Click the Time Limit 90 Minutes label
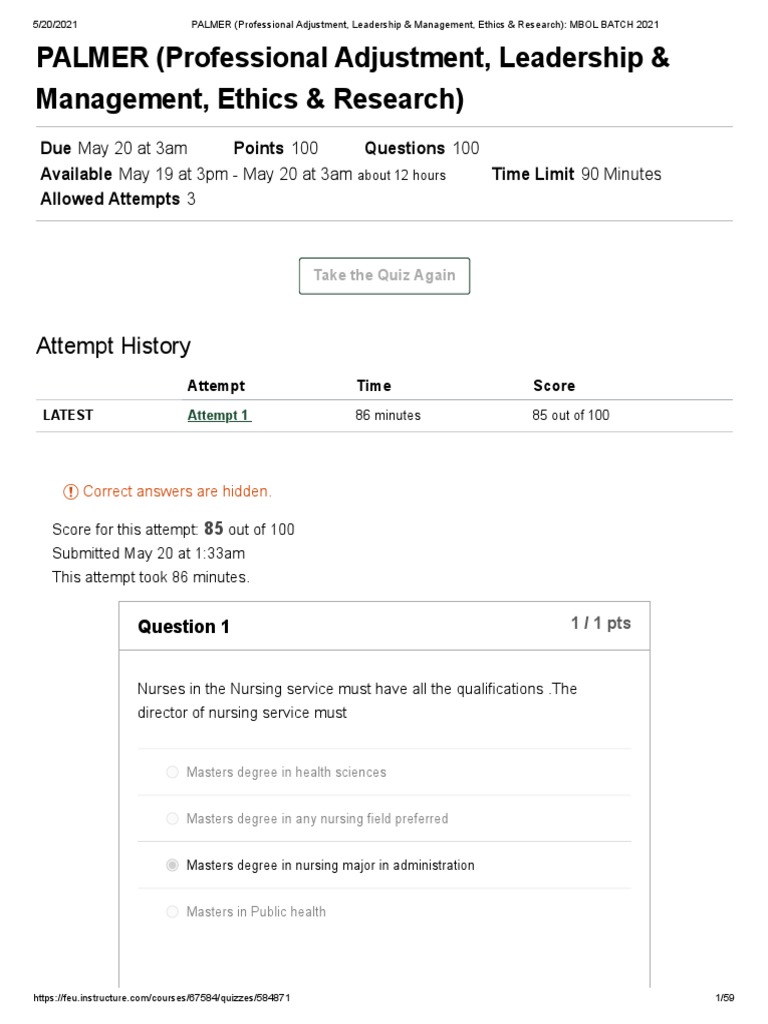 click(x=577, y=174)
